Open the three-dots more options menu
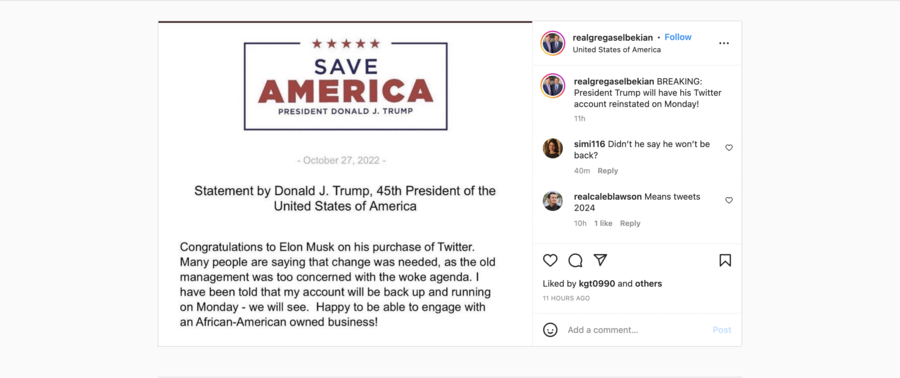This screenshot has width=900, height=378. click(x=724, y=43)
